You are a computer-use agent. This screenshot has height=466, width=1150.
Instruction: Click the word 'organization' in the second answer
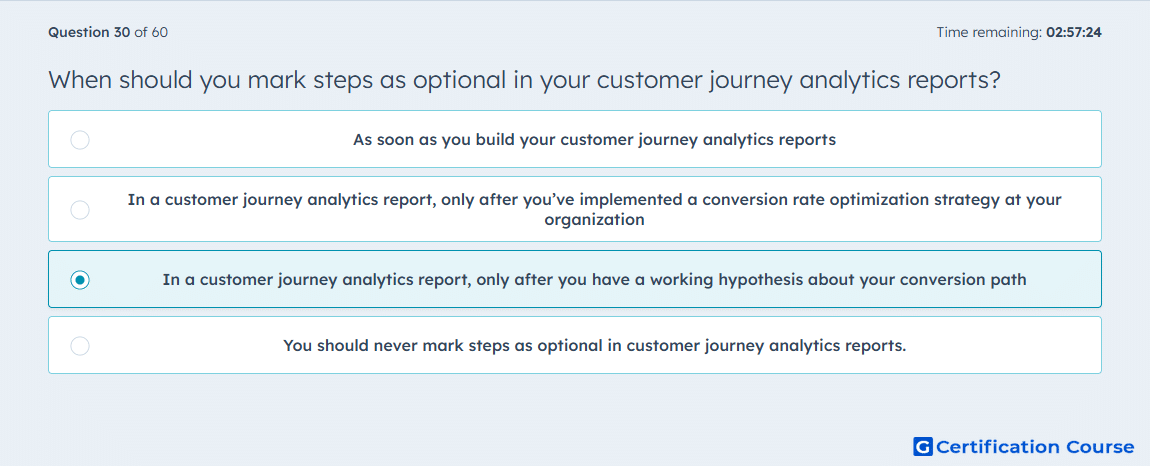[x=594, y=219]
